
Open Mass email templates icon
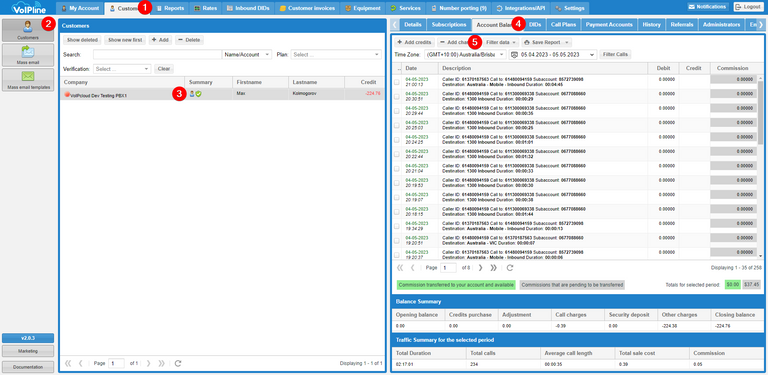pyautogui.click(x=28, y=80)
